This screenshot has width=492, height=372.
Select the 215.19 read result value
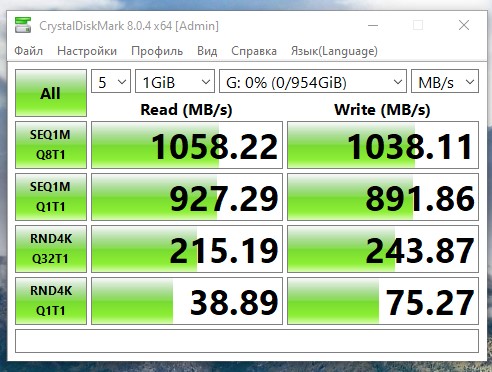187,249
